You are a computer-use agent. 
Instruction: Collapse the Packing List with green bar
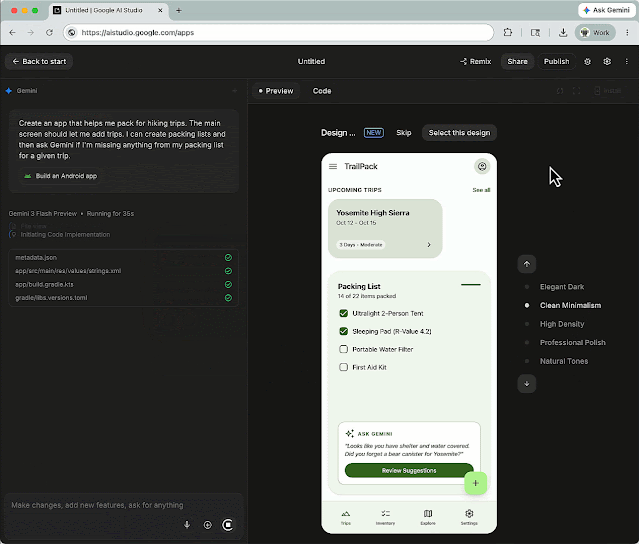pos(471,284)
